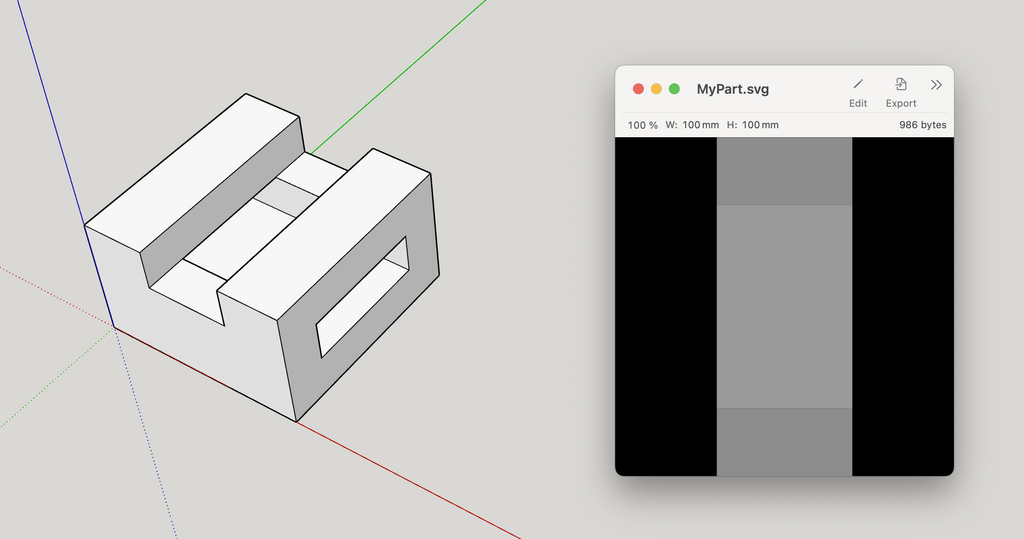Click the darker gray top band in preview
The image size is (1024, 539).
click(x=784, y=171)
